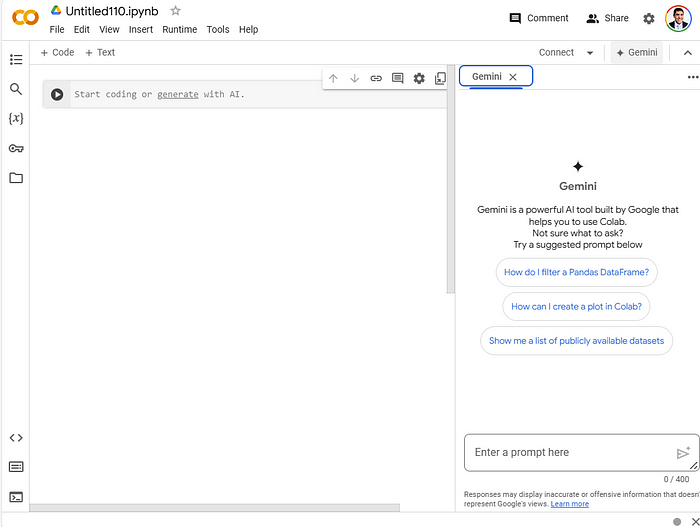Click into the code cell editor

[258, 94]
